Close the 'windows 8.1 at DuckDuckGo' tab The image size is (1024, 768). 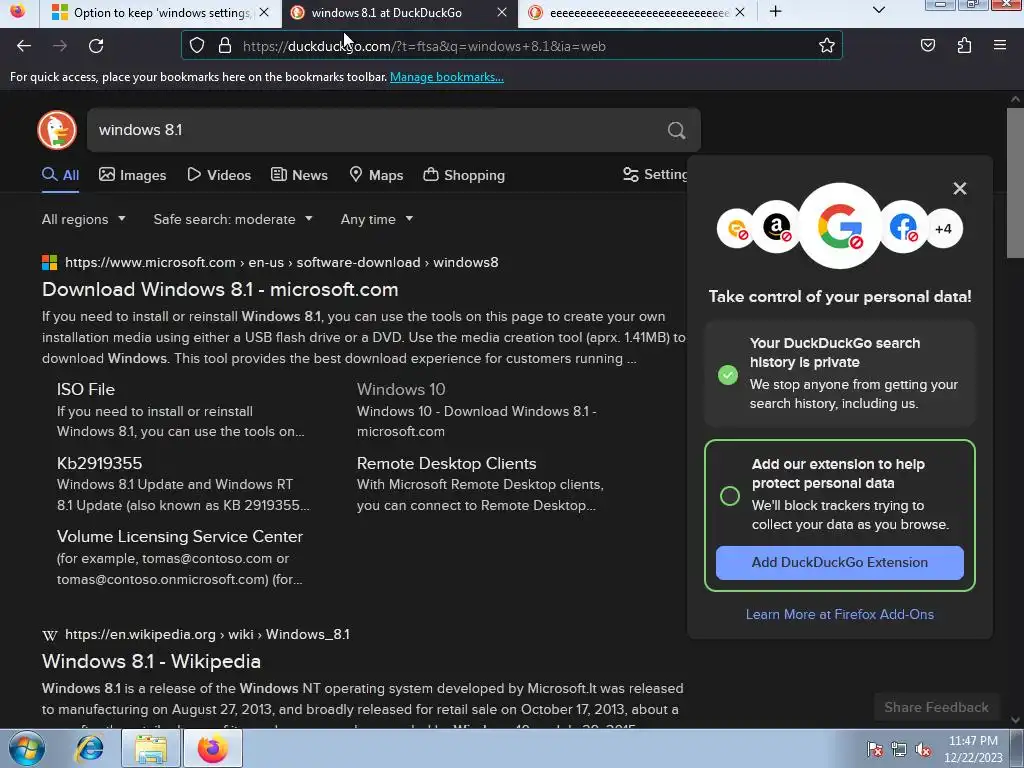click(502, 12)
